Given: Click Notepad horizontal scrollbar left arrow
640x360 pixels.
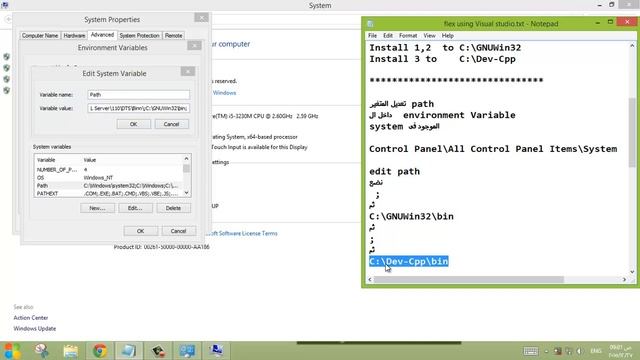Looking at the screenshot, I should click(x=370, y=280).
